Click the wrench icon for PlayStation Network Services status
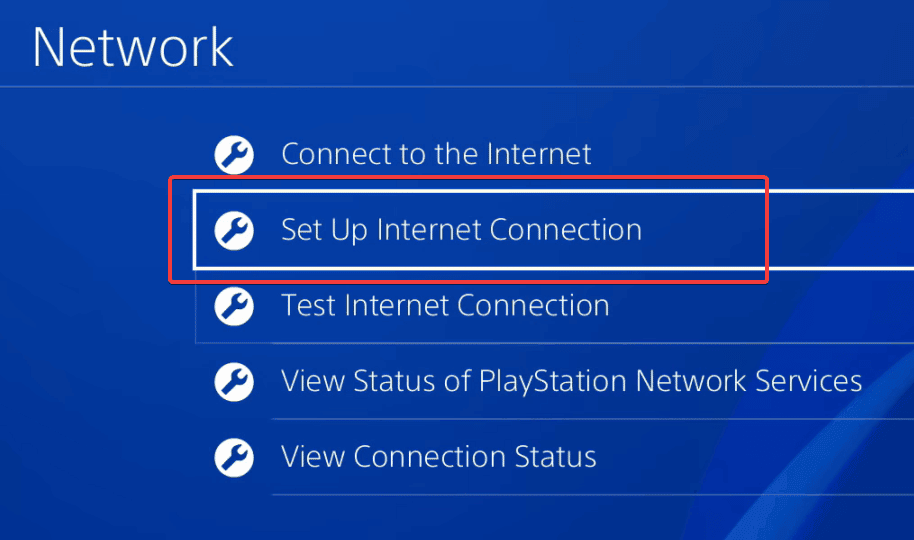This screenshot has width=914, height=540. pos(235,381)
